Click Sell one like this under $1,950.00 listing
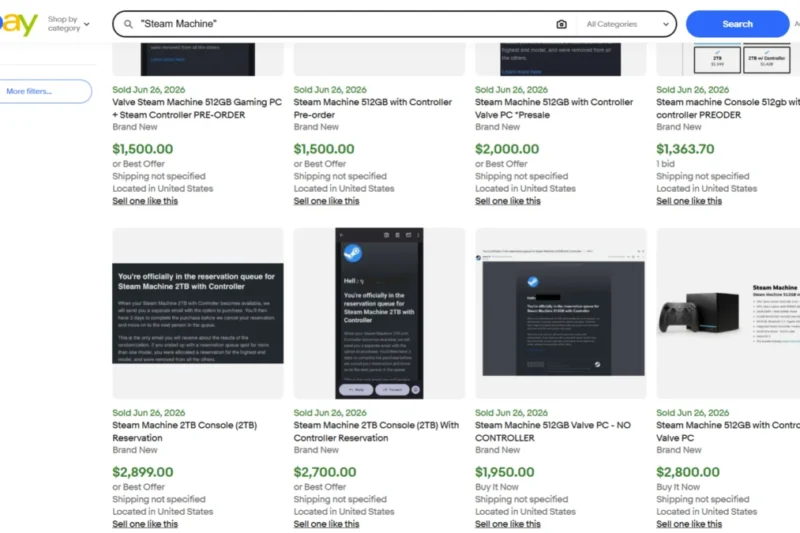Image resolution: width=800 pixels, height=533 pixels. pyautogui.click(x=508, y=524)
